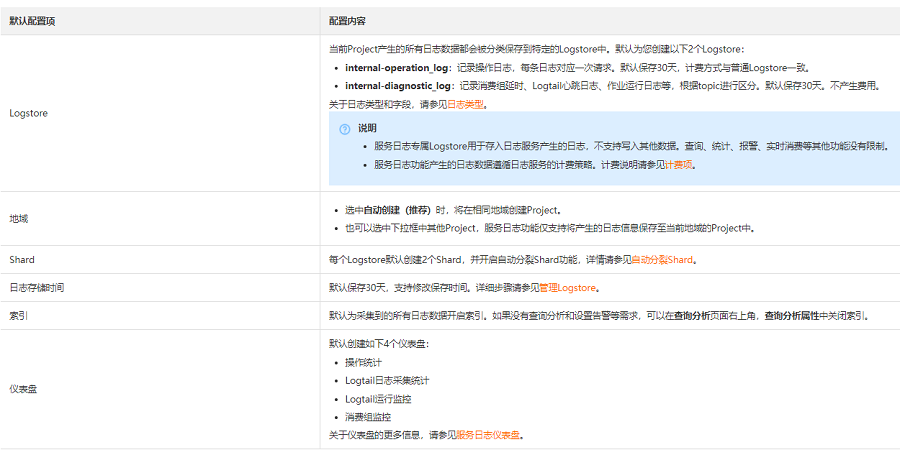Open the 服务日志仪表盘 link
Viewport: 900px width, 455px height.
(488, 435)
